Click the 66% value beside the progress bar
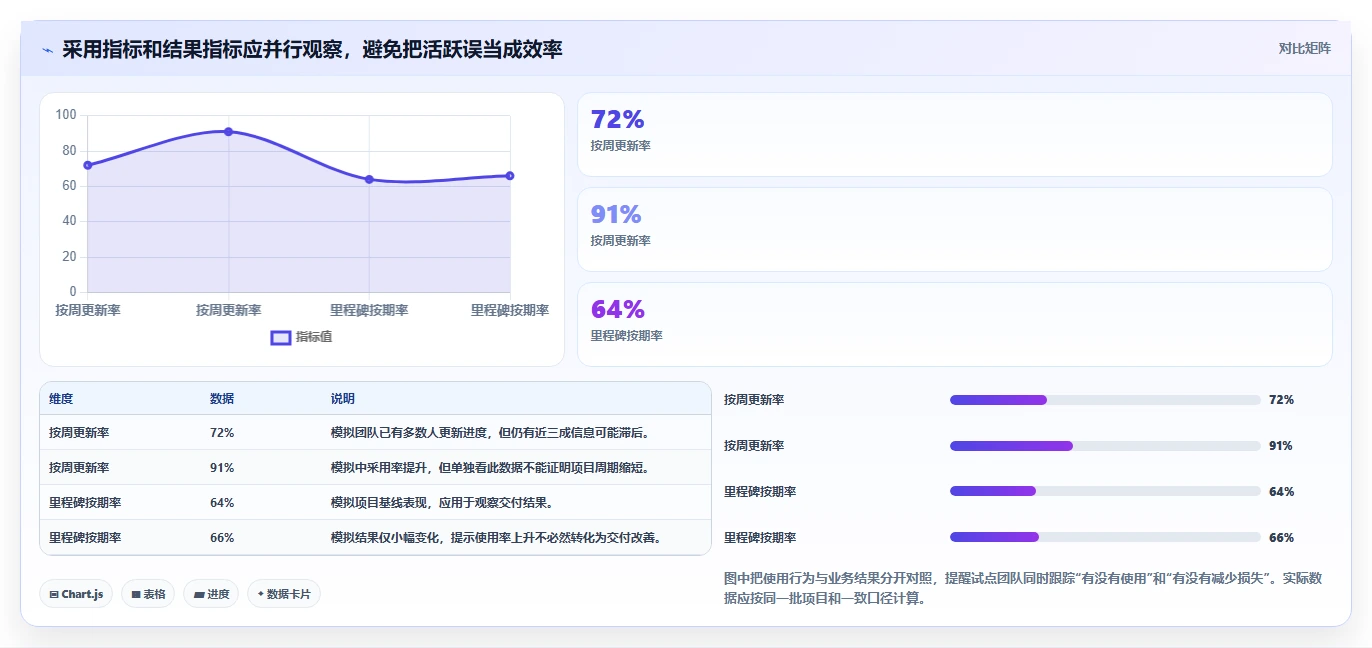This screenshot has width=1372, height=648. coord(1281,538)
